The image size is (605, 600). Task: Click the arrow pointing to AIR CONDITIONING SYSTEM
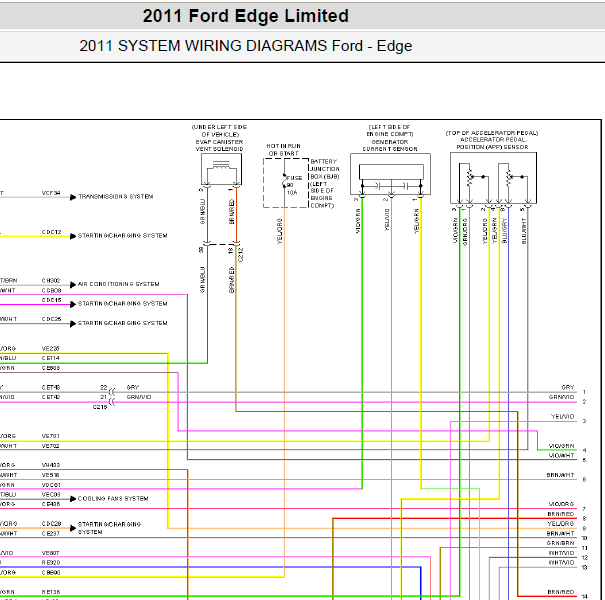[x=73, y=285]
